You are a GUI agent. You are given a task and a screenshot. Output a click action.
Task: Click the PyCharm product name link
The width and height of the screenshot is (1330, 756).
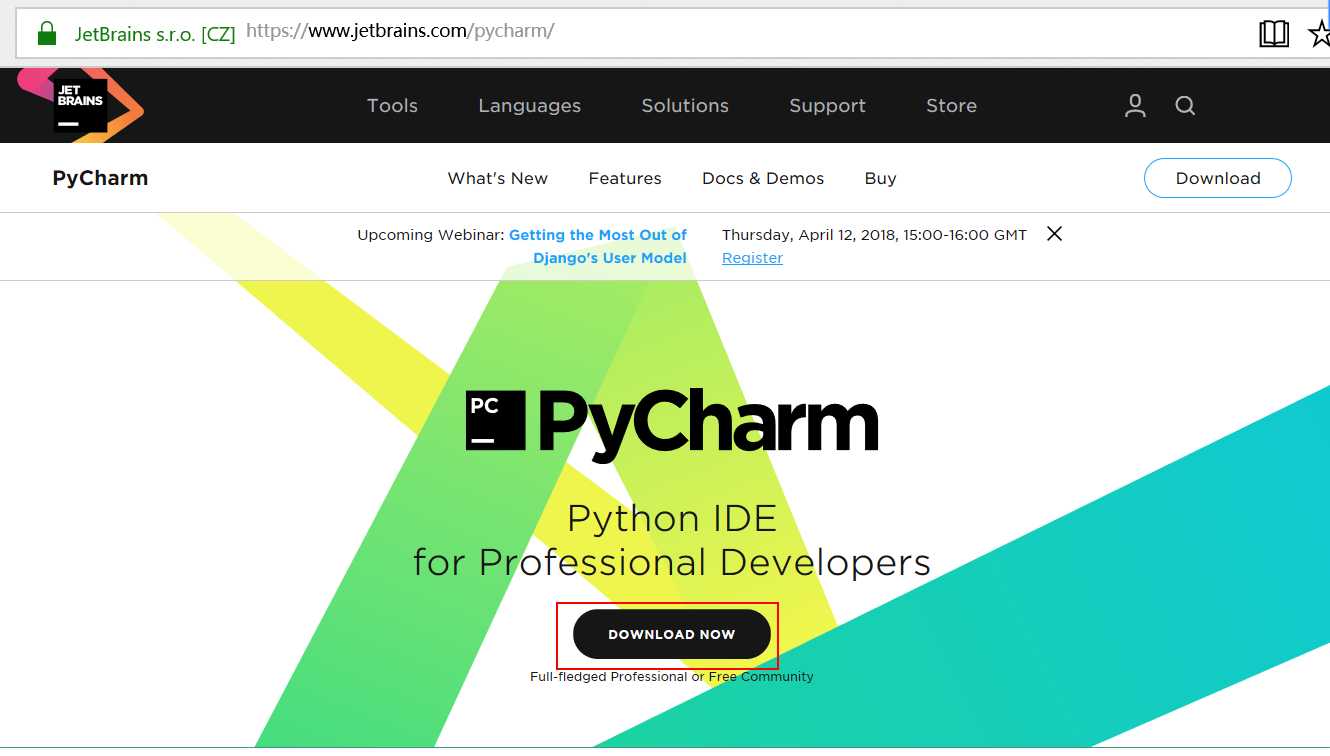100,178
